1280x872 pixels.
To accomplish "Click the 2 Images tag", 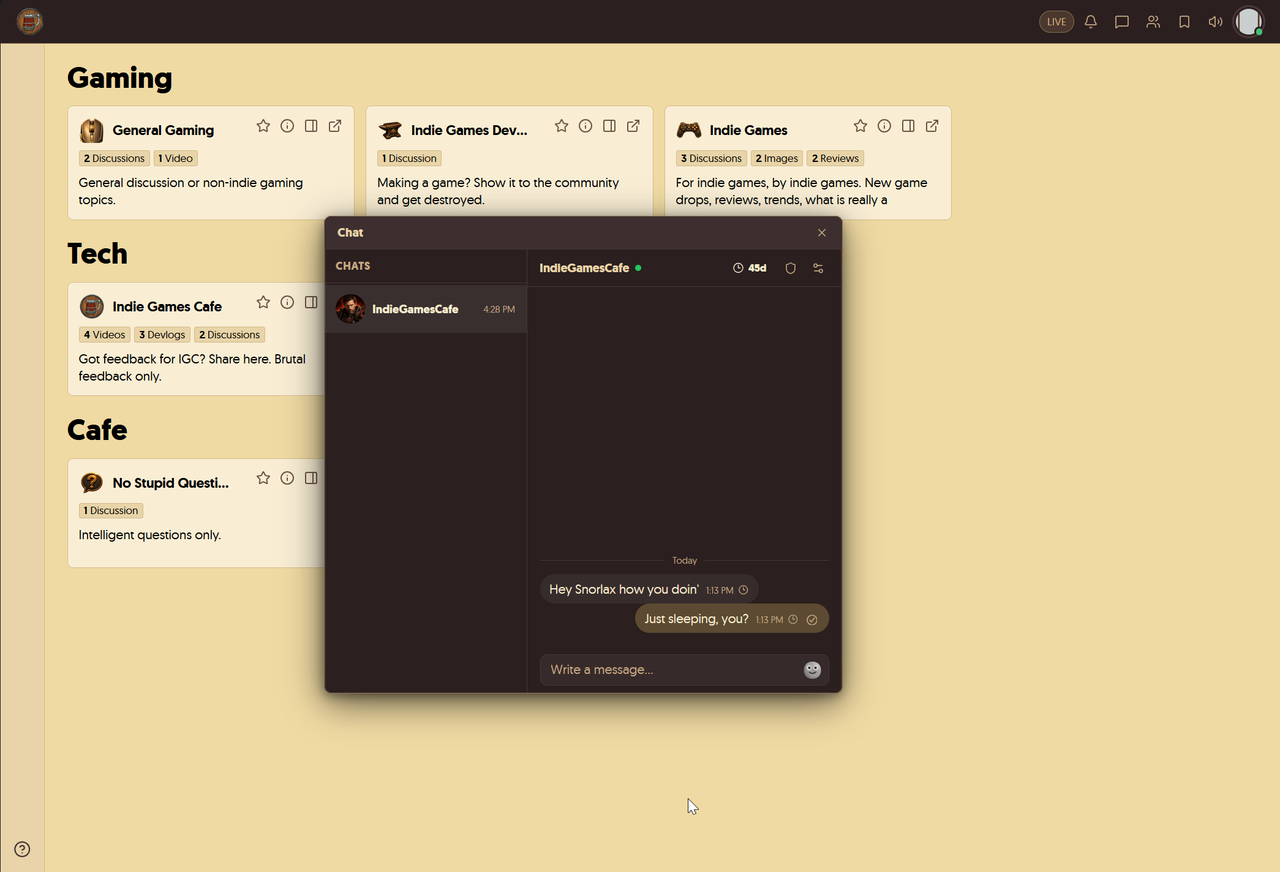I will 777,158.
